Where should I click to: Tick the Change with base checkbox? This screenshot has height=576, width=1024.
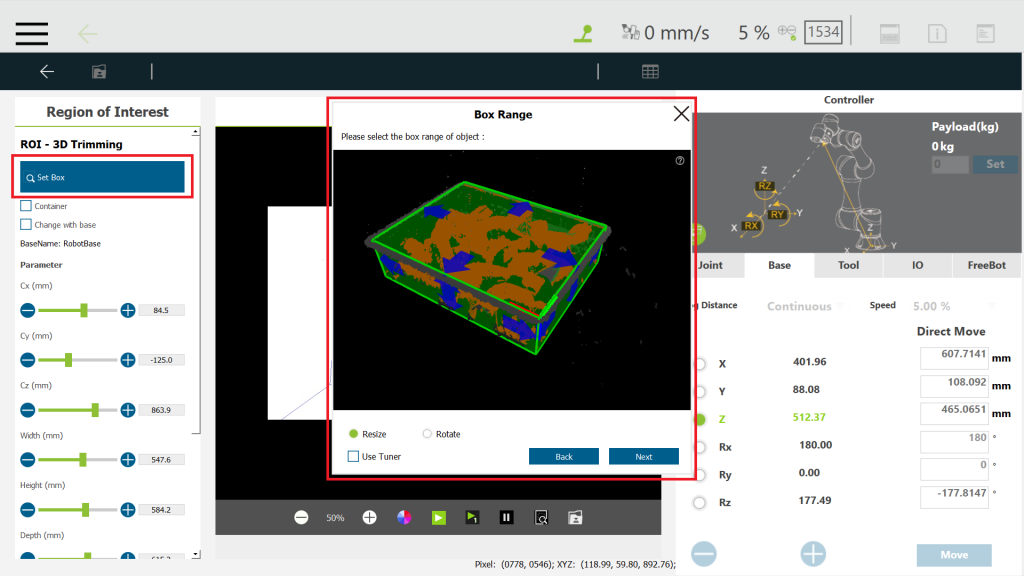click(26, 225)
